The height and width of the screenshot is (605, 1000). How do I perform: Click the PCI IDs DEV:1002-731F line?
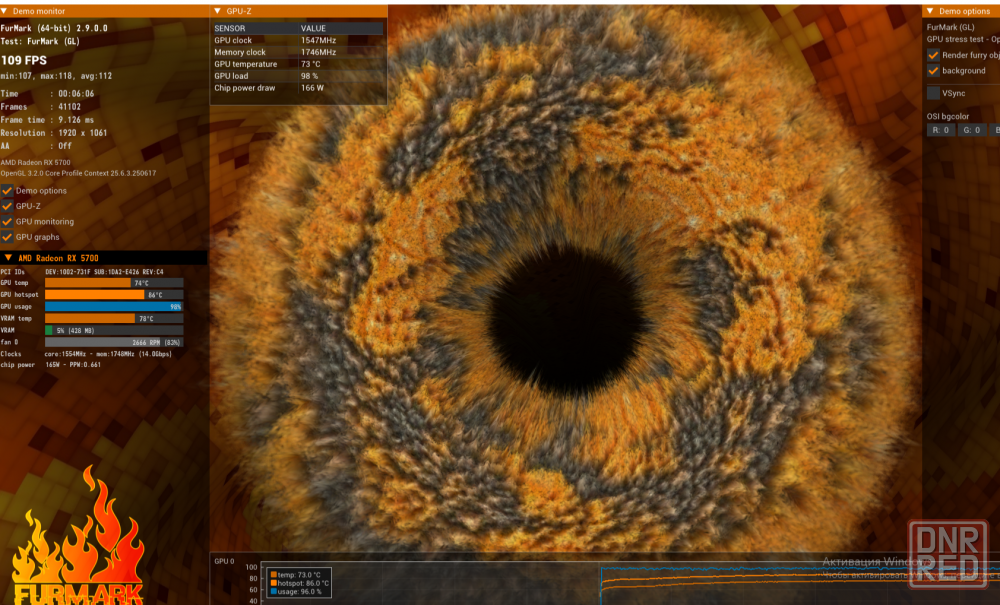(x=82, y=272)
